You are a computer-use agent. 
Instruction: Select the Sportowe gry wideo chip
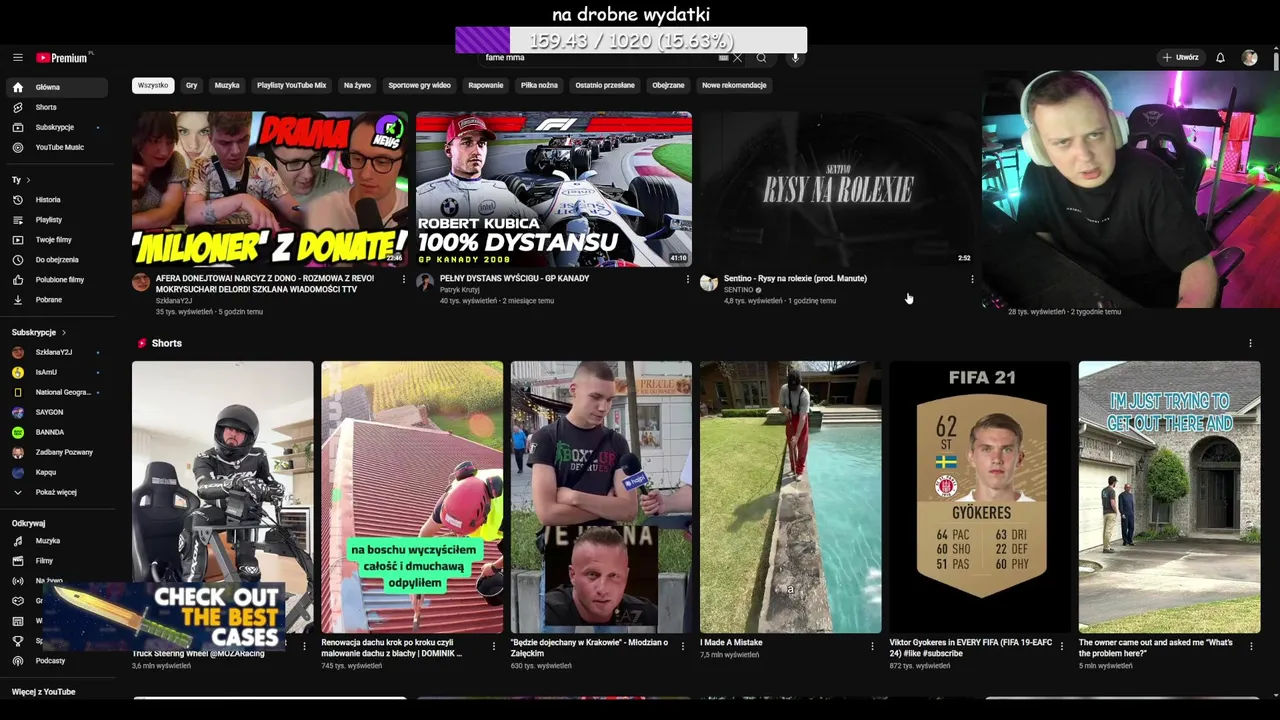tap(419, 85)
